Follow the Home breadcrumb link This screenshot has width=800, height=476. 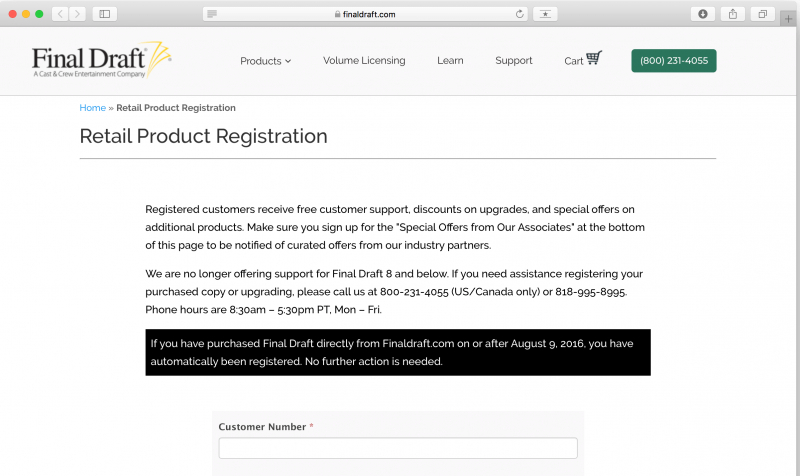[x=92, y=108]
